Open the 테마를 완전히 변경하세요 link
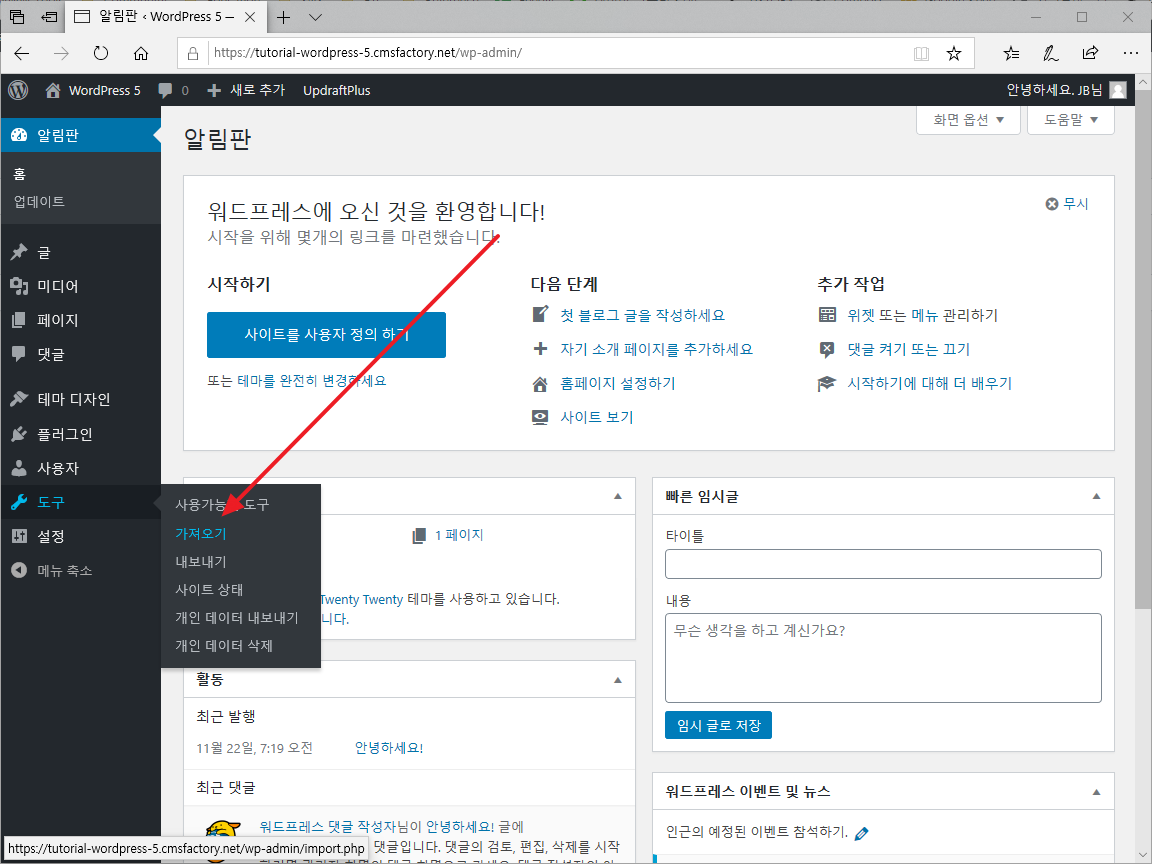 (x=312, y=381)
